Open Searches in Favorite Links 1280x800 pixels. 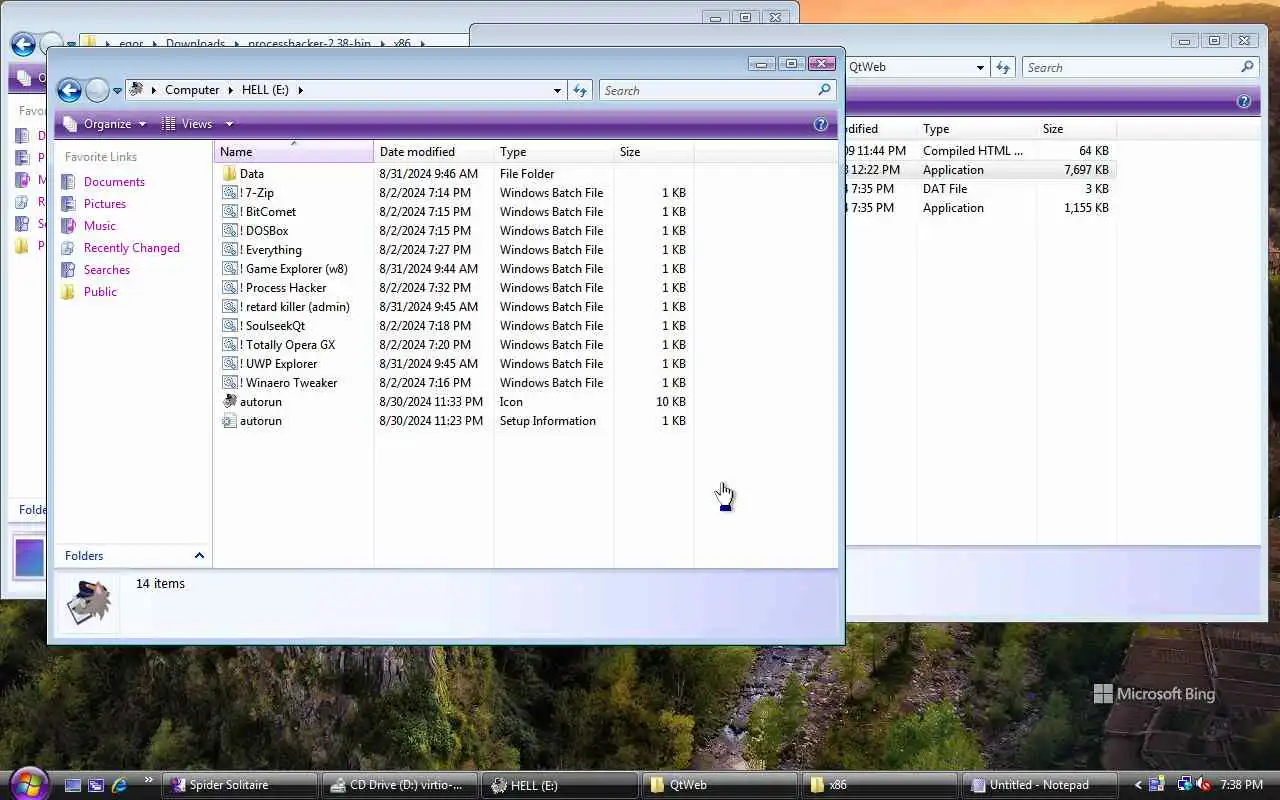[107, 270]
